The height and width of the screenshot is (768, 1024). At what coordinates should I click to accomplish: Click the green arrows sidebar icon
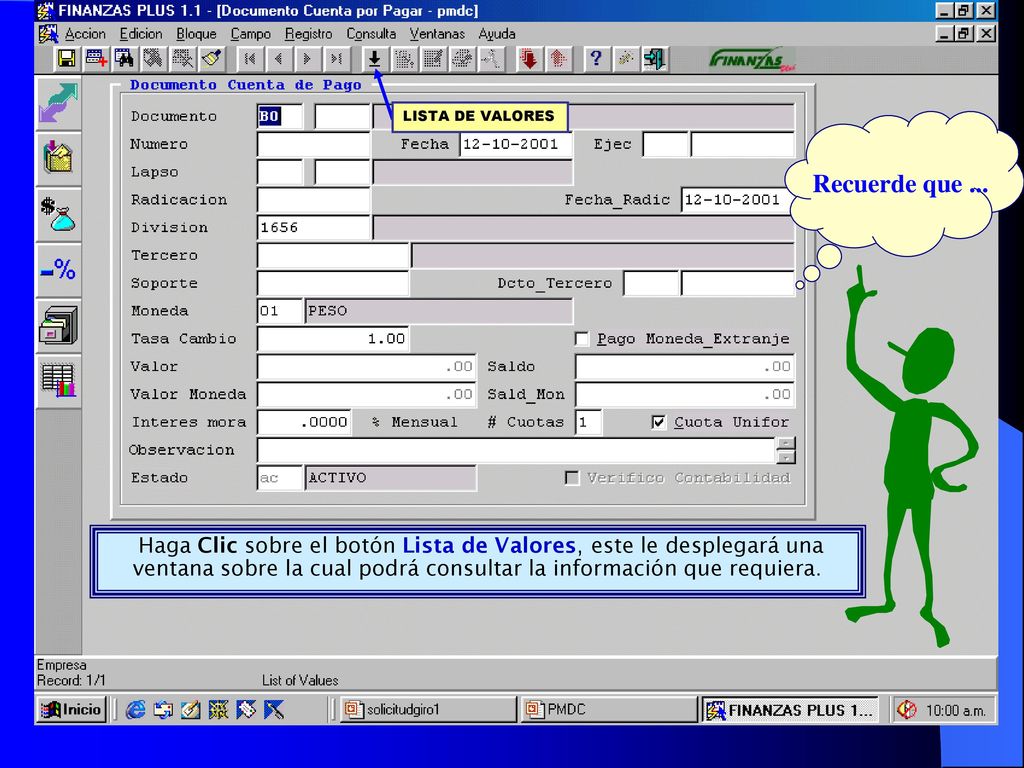click(59, 103)
